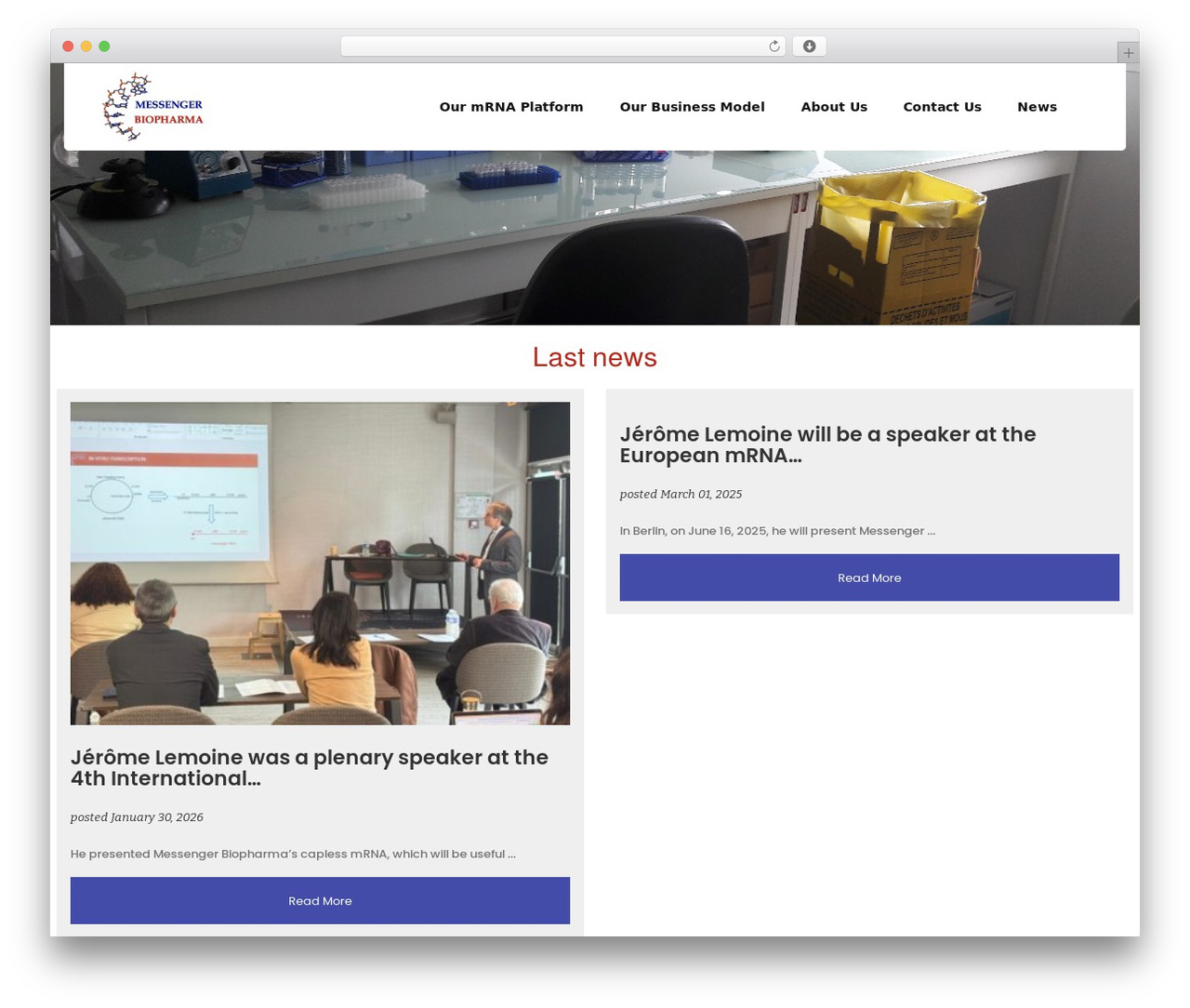Navigate to Contact Us

[x=942, y=107]
